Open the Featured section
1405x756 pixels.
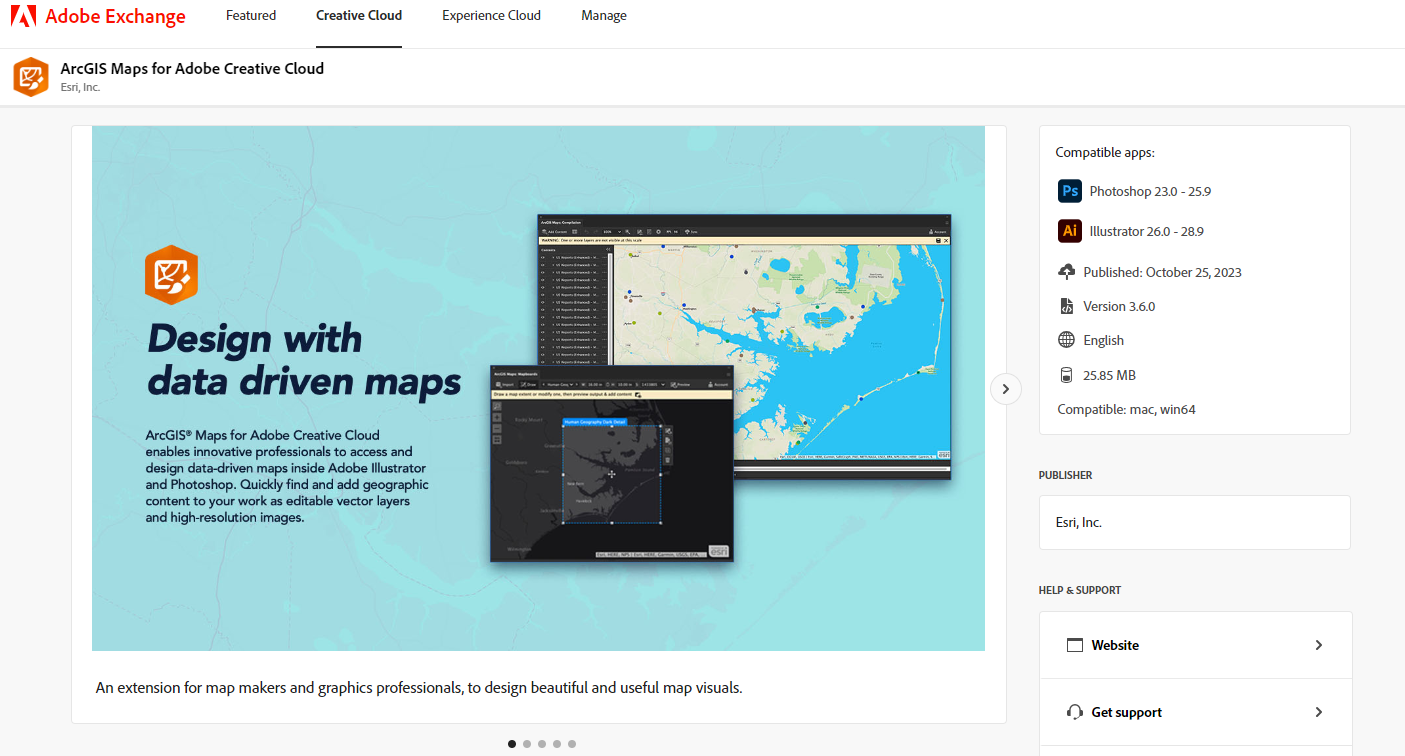[x=251, y=16]
